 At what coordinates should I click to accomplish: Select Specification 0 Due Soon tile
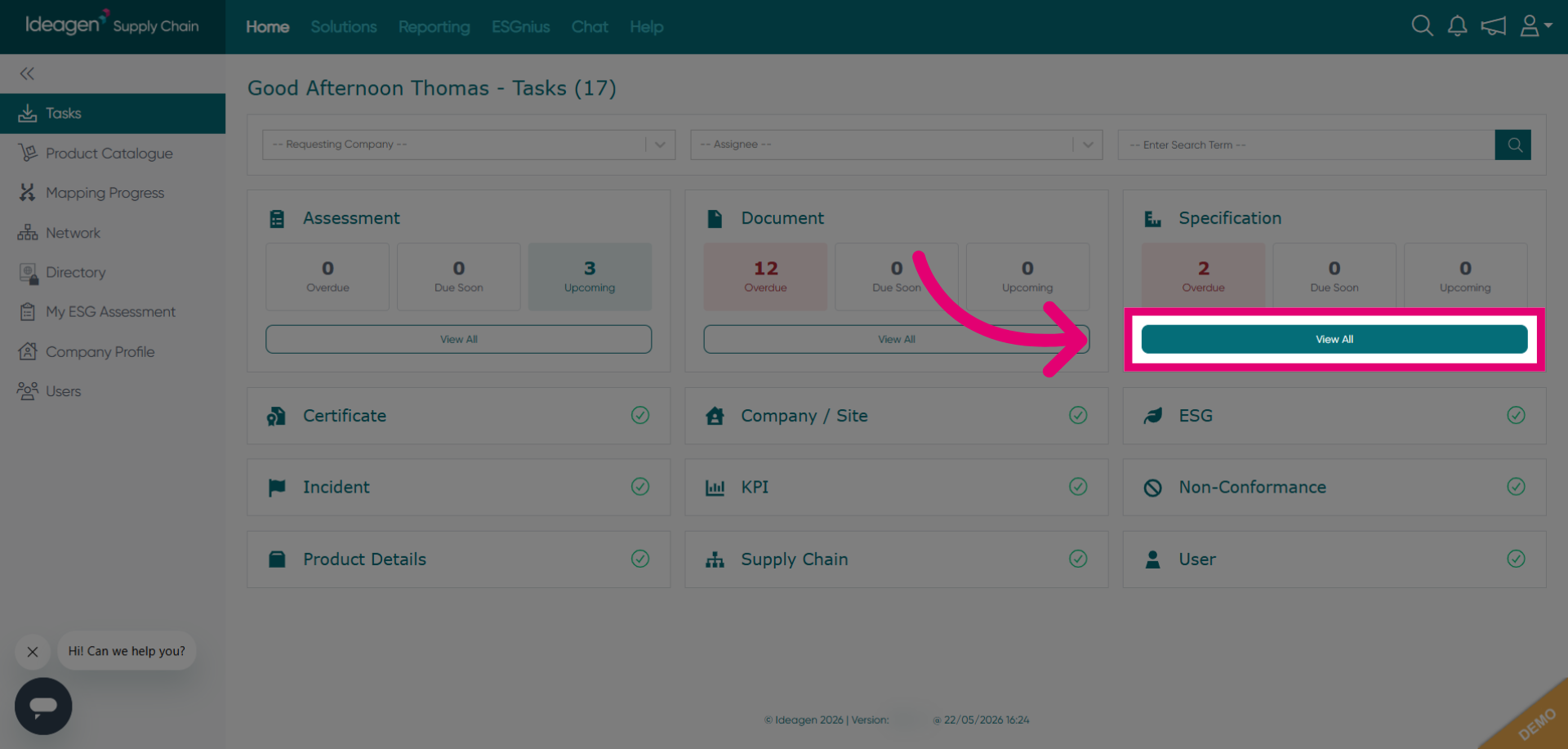pos(1334,277)
